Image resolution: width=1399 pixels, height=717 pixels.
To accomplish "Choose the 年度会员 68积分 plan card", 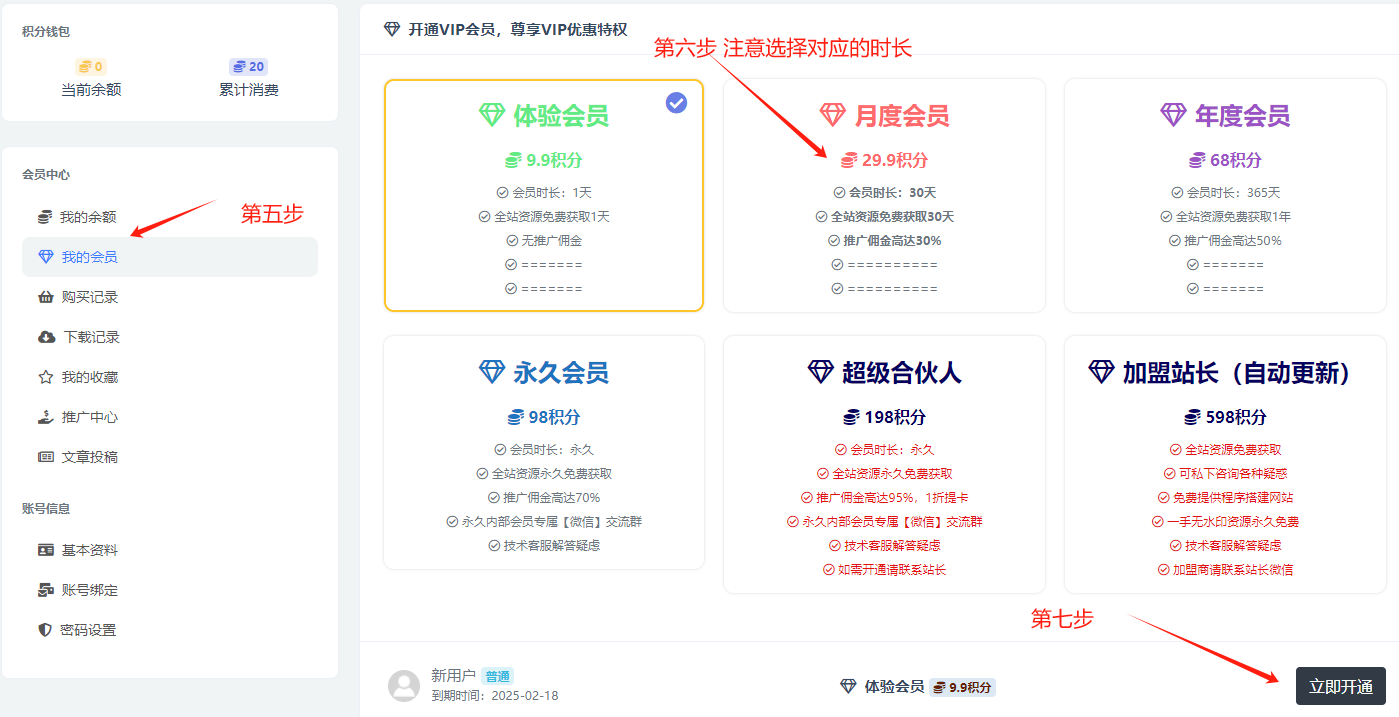I will [1225, 196].
